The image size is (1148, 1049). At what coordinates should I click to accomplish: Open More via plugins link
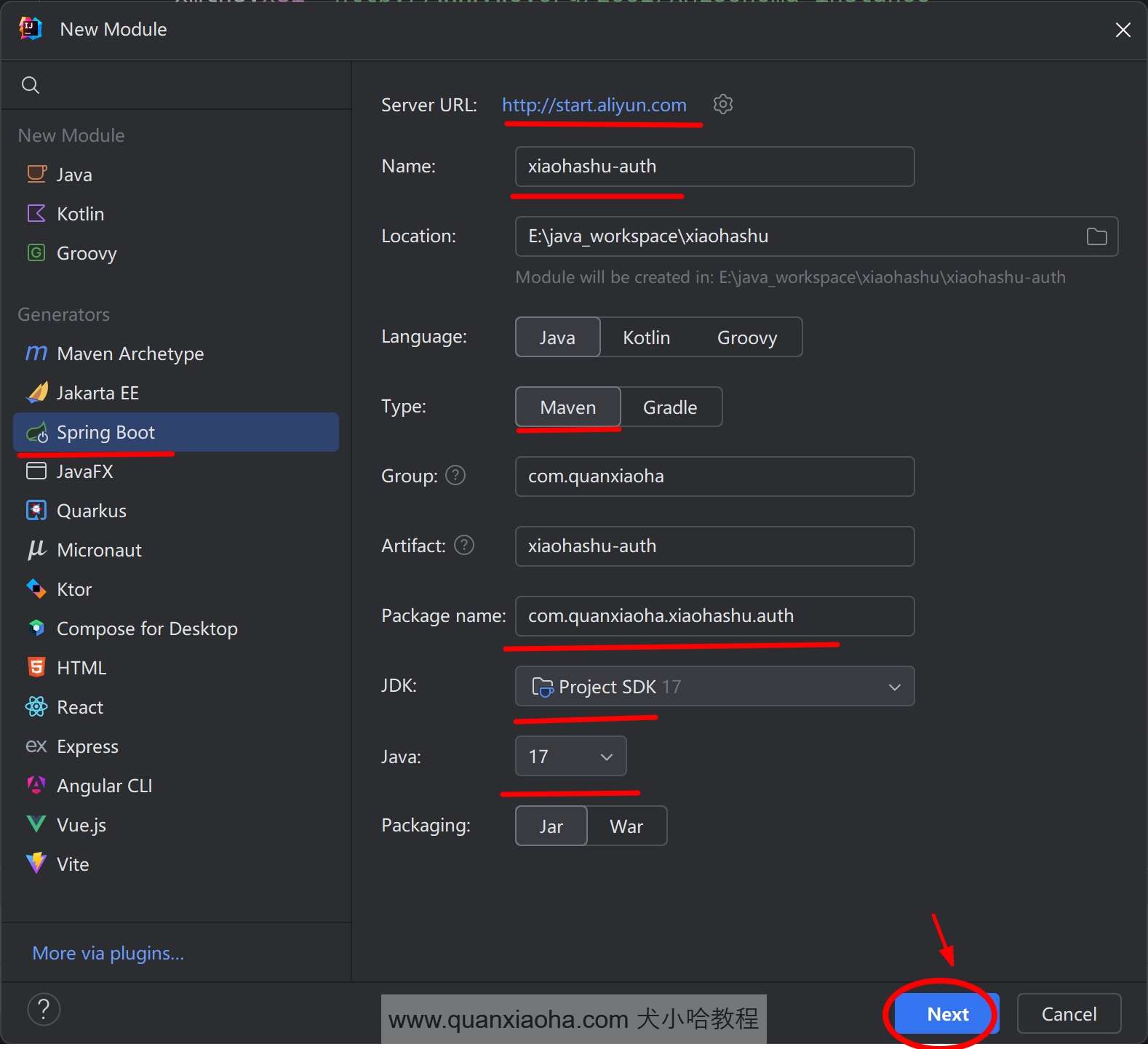tap(108, 953)
